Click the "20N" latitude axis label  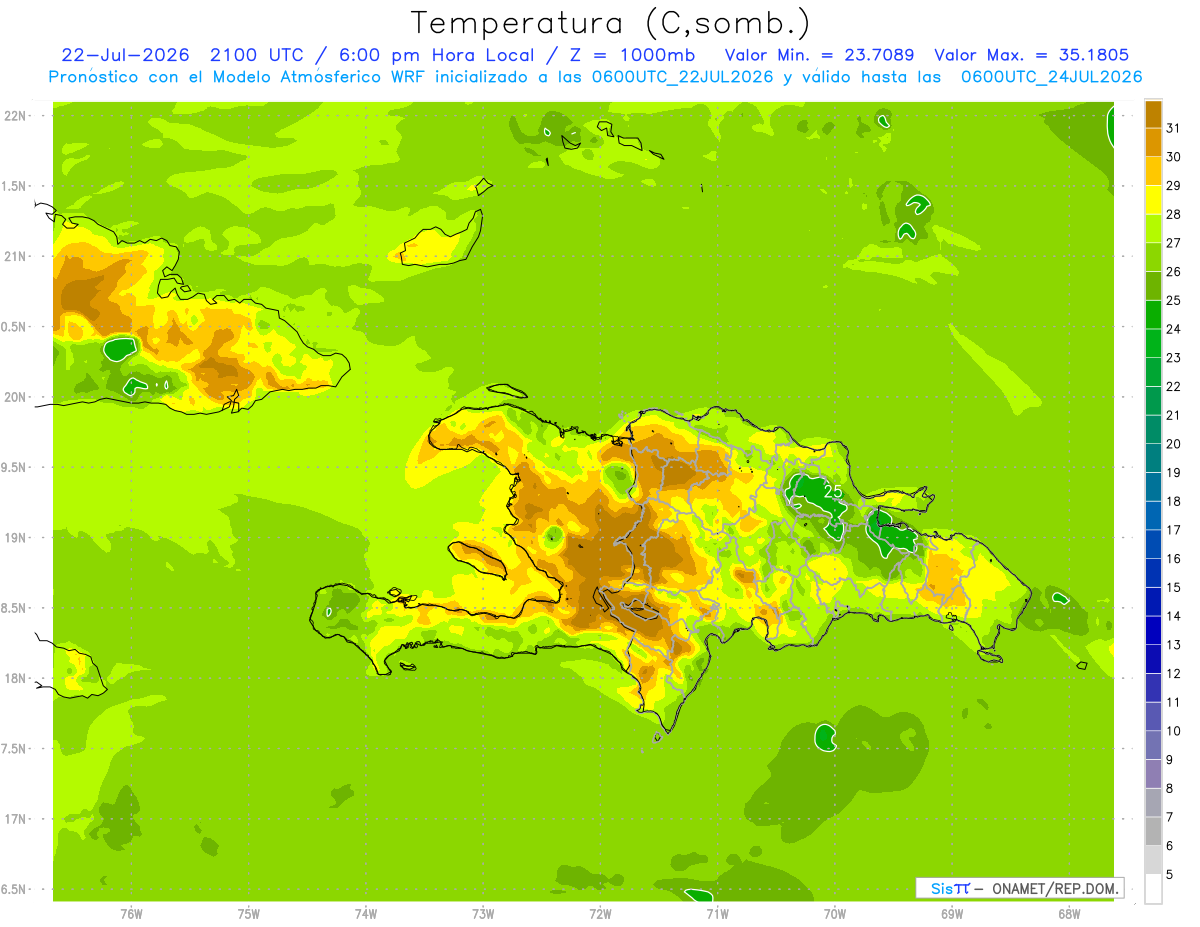point(15,397)
